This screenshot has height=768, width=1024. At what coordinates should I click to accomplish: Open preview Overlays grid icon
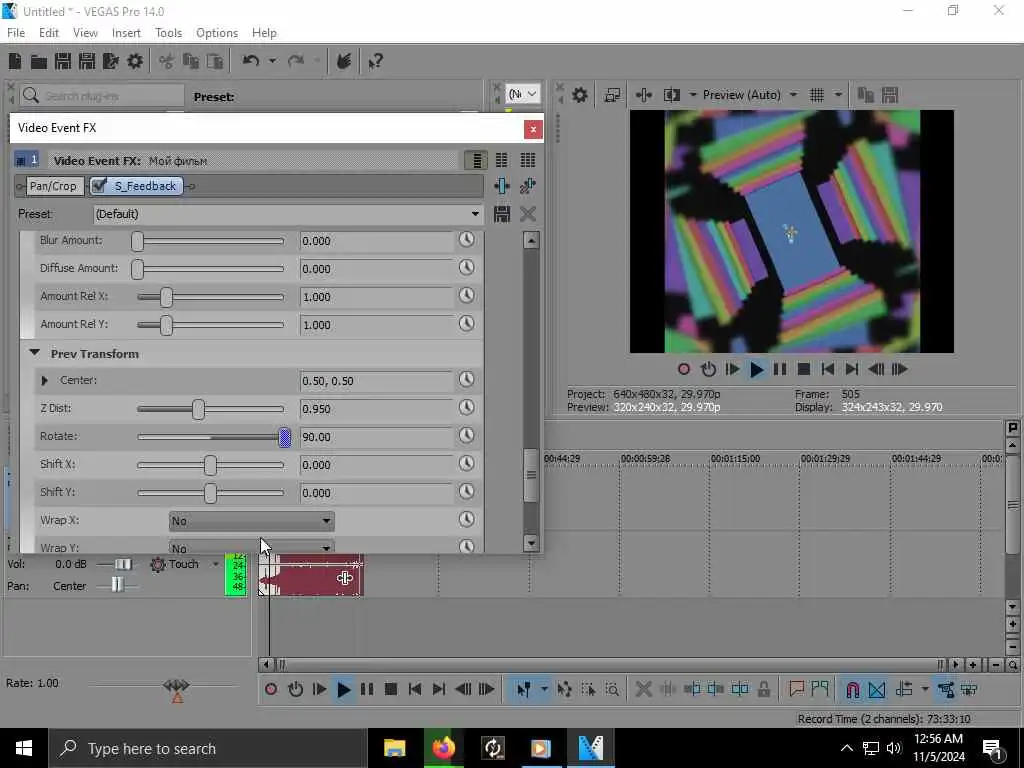817,95
